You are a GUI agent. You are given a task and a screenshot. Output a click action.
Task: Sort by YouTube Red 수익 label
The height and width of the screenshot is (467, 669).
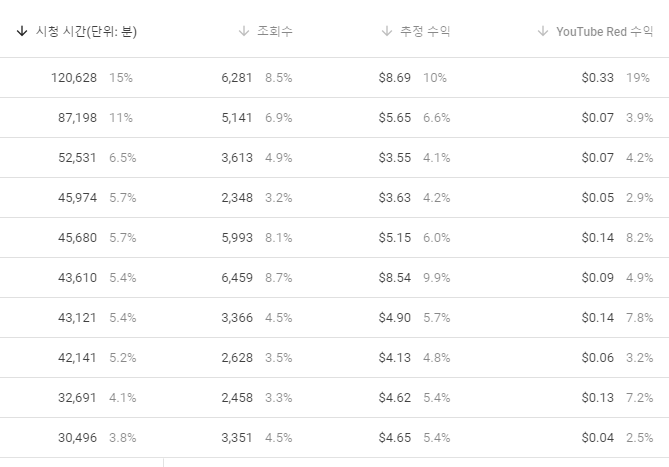pos(605,32)
